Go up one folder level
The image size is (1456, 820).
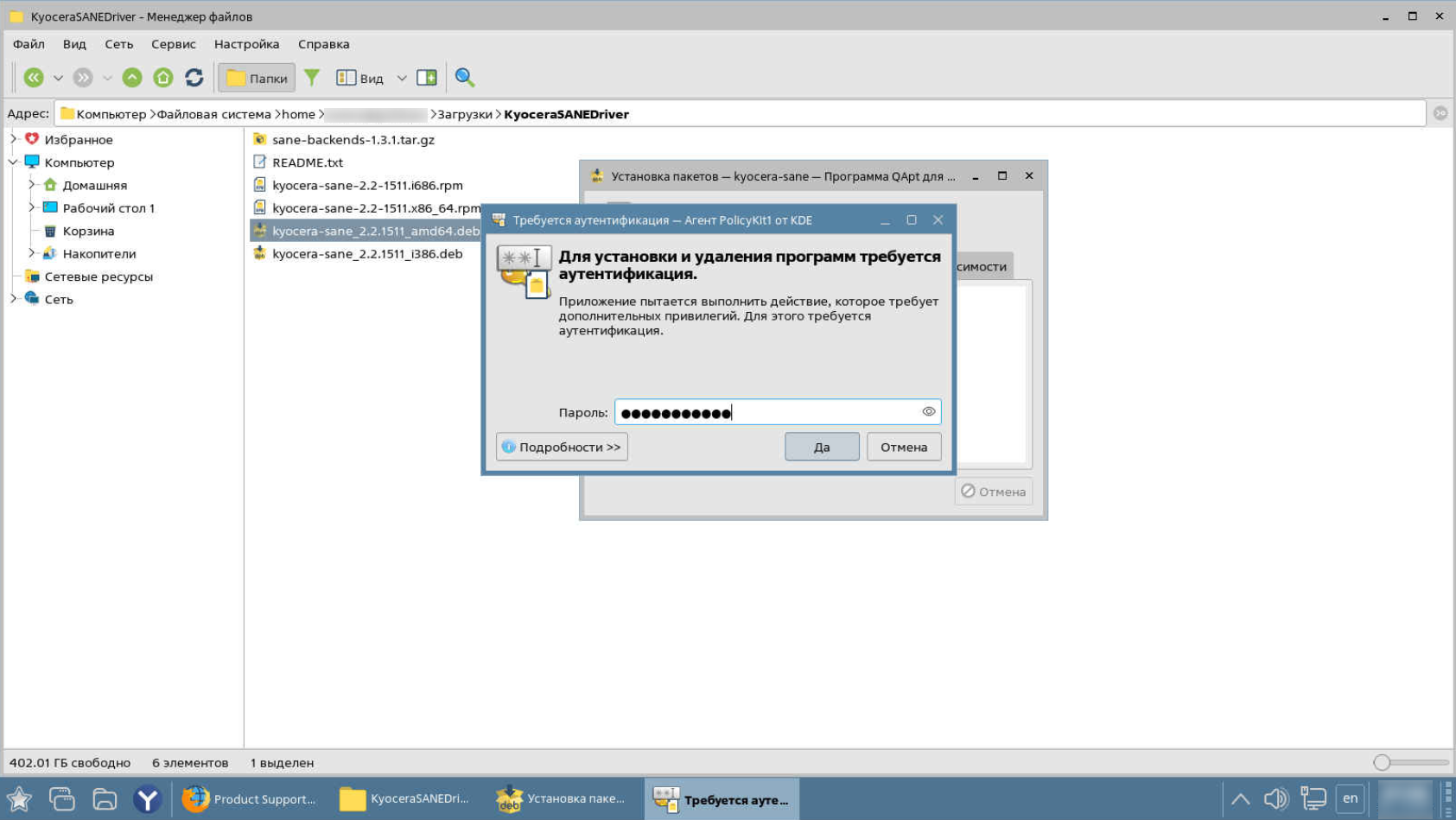coord(131,78)
